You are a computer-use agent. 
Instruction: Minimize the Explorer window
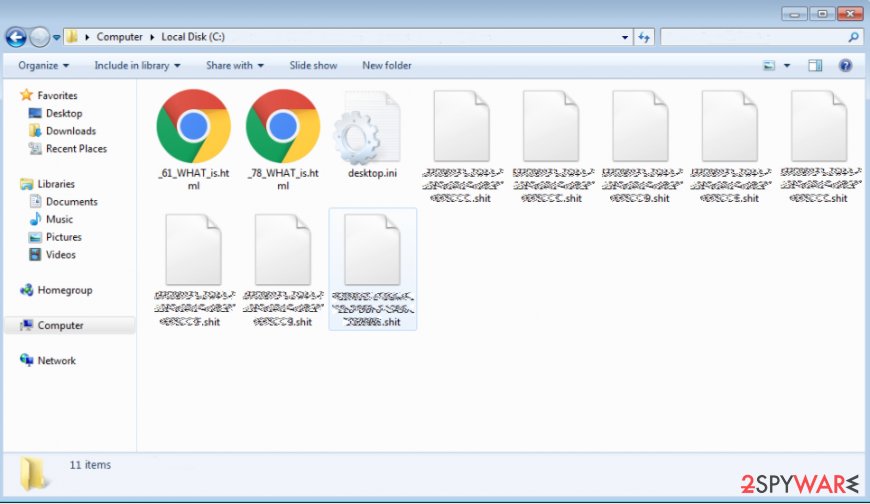click(795, 14)
